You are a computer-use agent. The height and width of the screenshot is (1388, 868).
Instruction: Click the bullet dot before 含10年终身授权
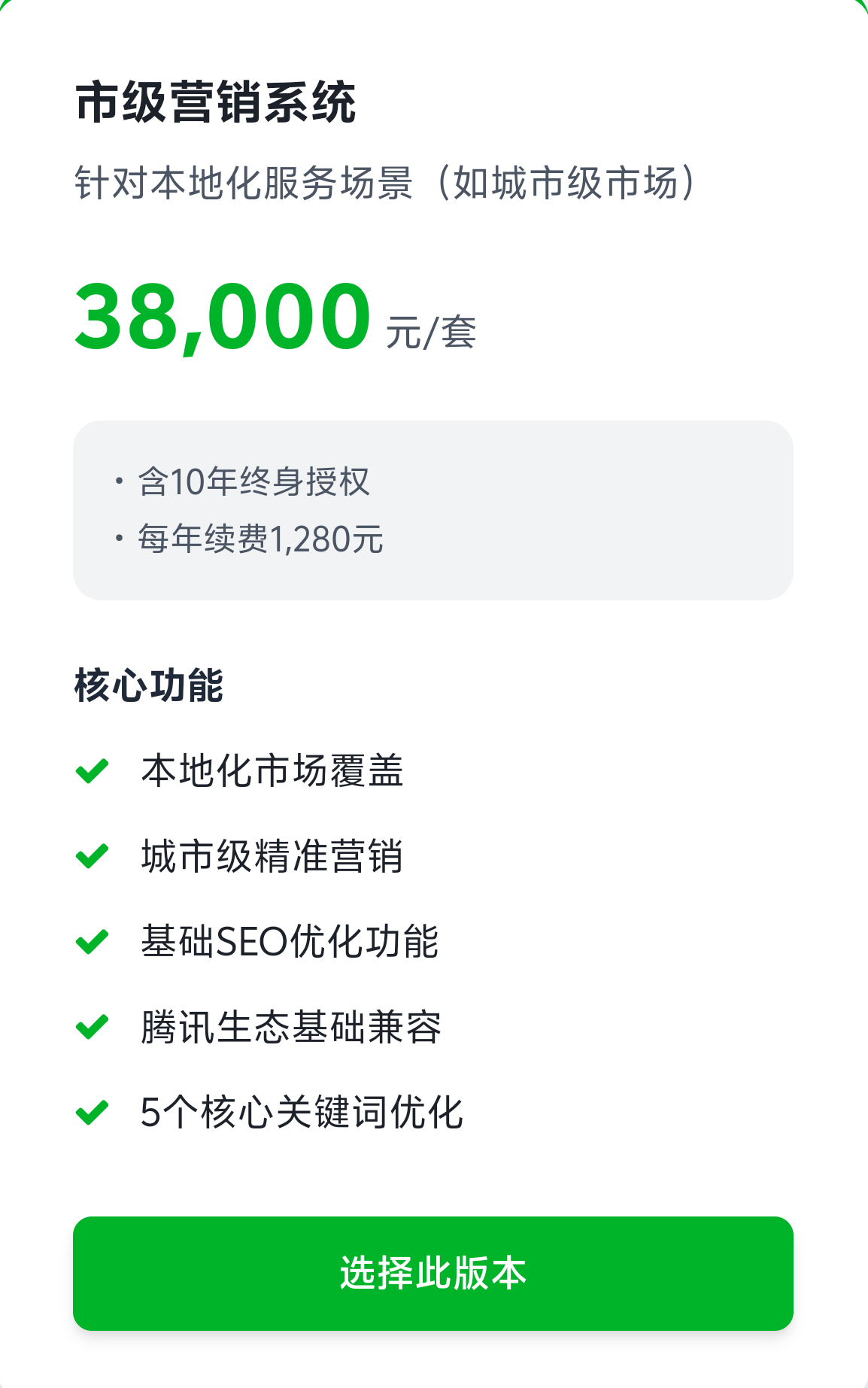coord(119,481)
